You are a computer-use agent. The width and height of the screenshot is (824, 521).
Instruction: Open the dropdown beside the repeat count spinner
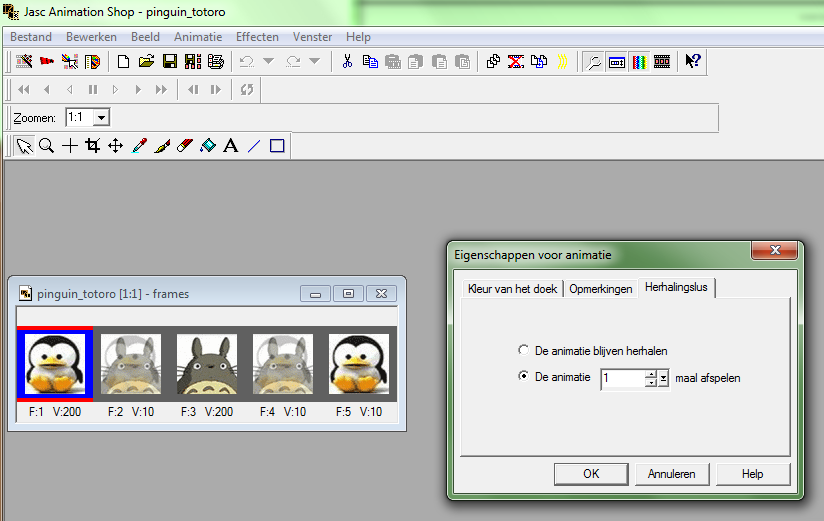point(664,379)
